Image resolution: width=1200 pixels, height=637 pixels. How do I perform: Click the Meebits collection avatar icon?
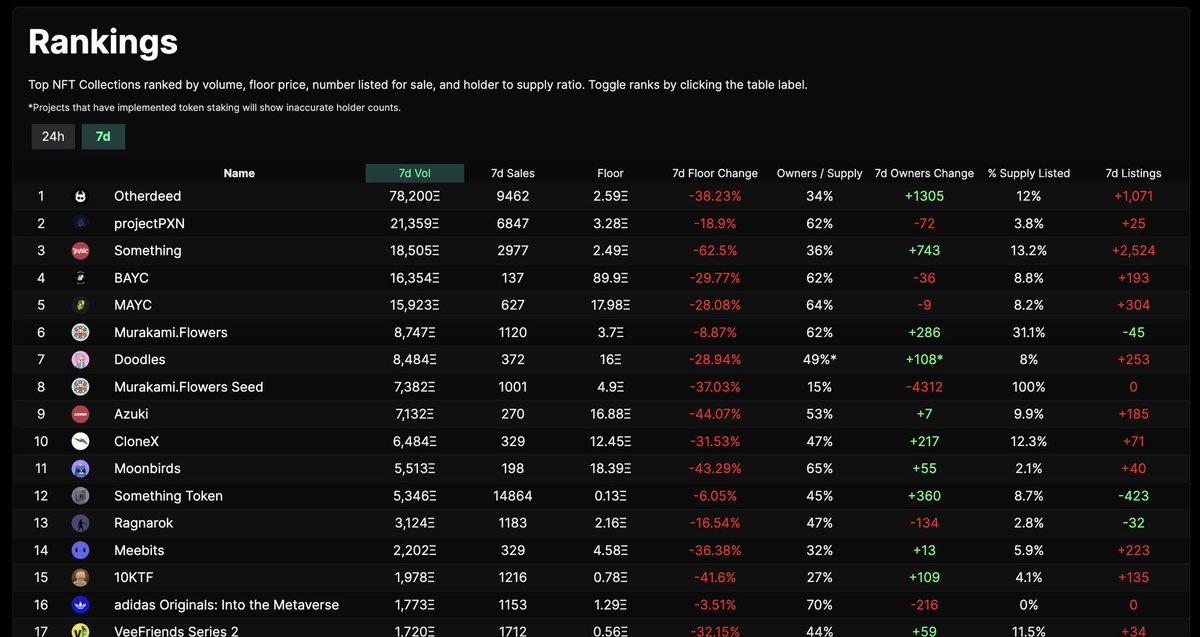[80, 550]
